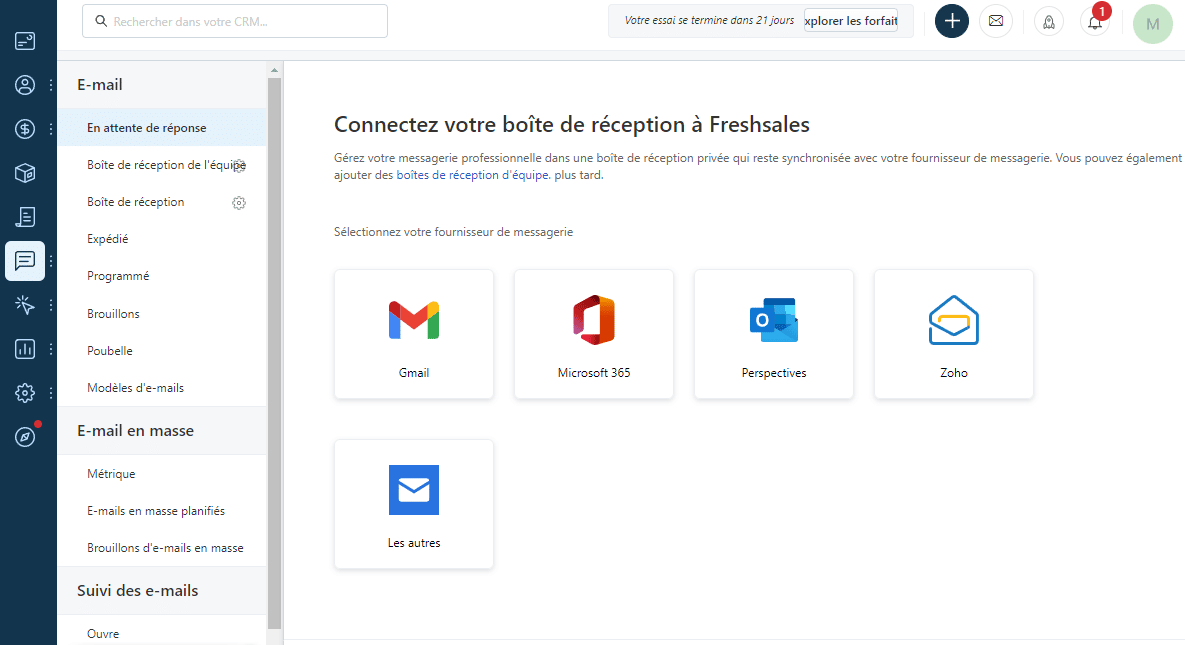This screenshot has height=645, width=1185.
Task: Open the Products box icon in sidebar
Action: (x=25, y=173)
